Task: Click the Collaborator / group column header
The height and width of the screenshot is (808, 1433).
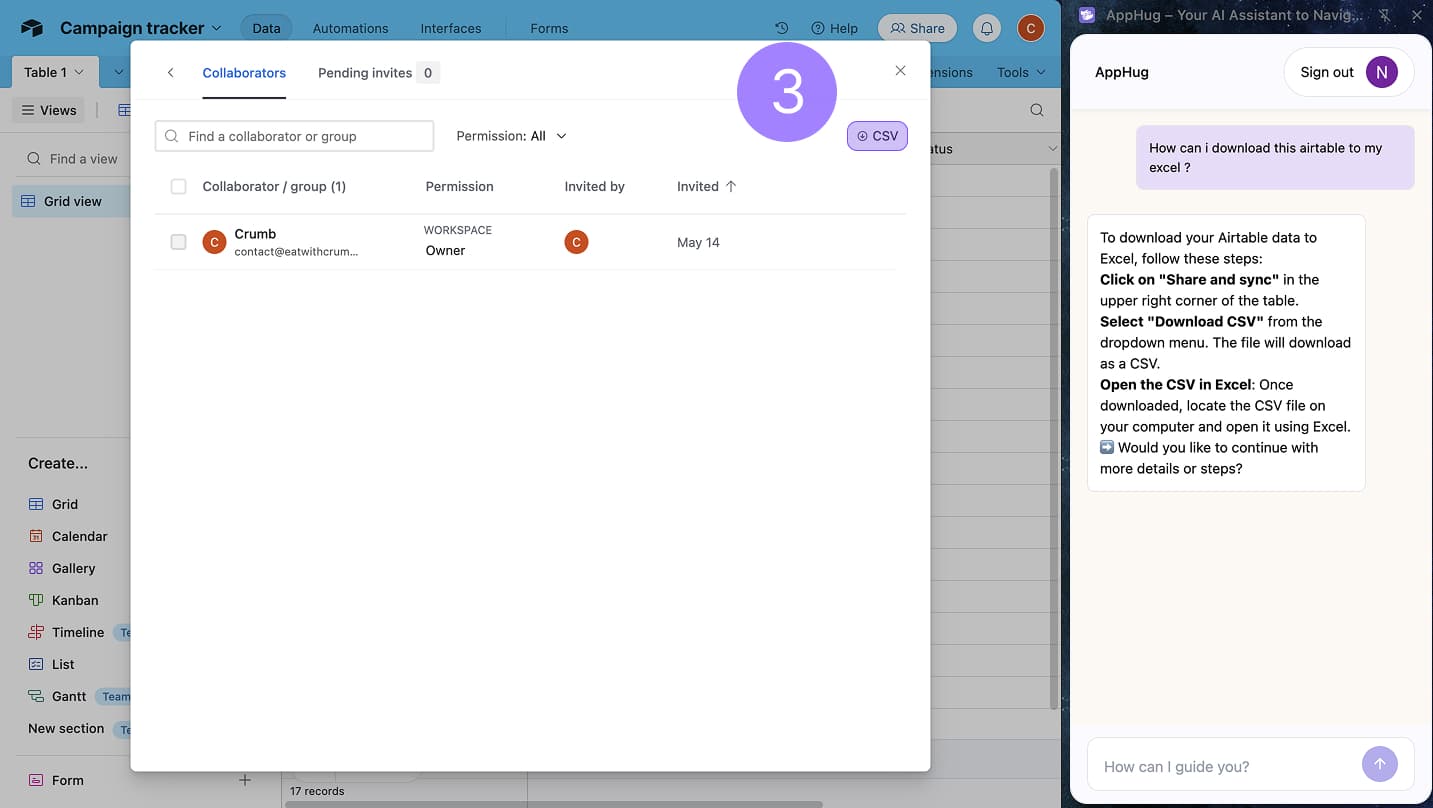Action: tap(274, 186)
